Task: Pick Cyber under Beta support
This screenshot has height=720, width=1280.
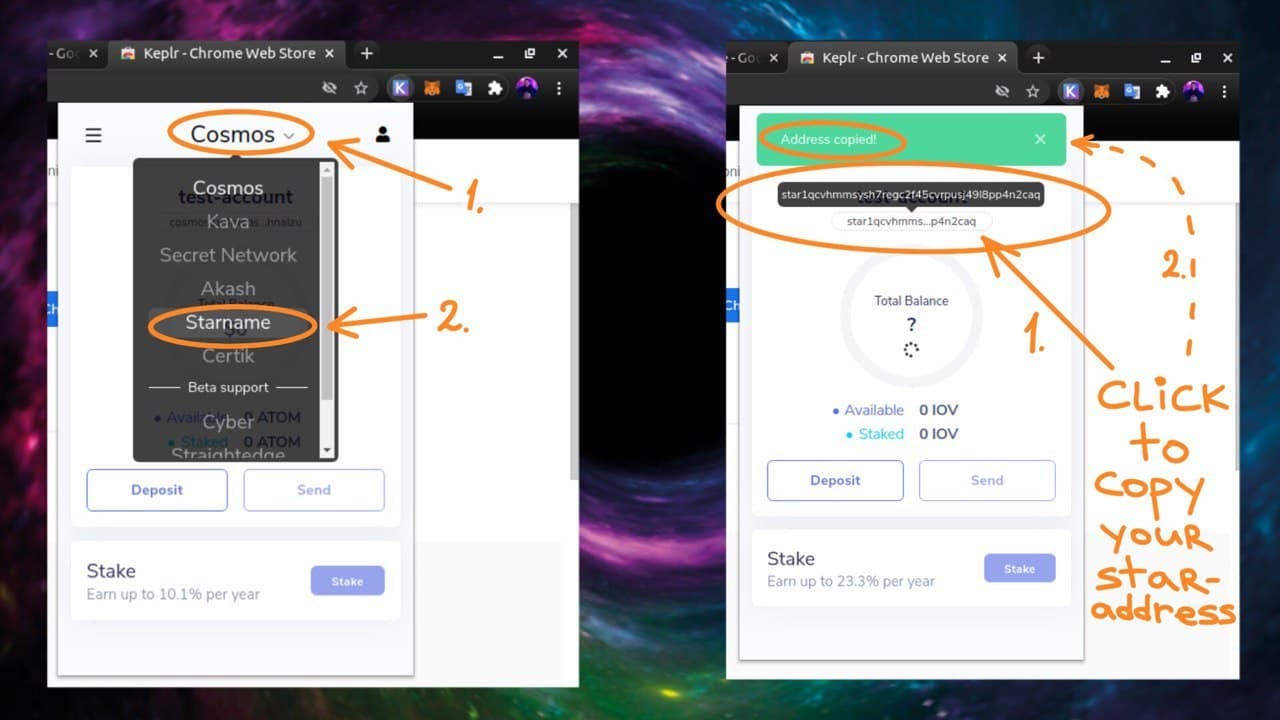Action: 228,422
